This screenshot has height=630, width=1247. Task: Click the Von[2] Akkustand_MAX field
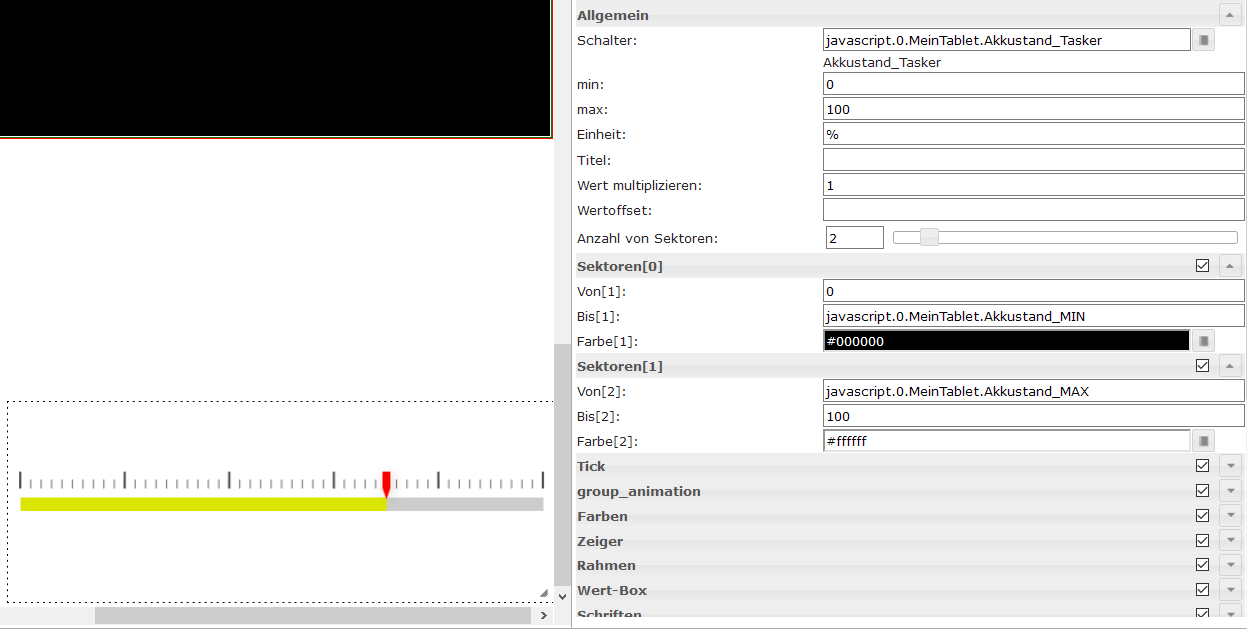(x=1033, y=391)
